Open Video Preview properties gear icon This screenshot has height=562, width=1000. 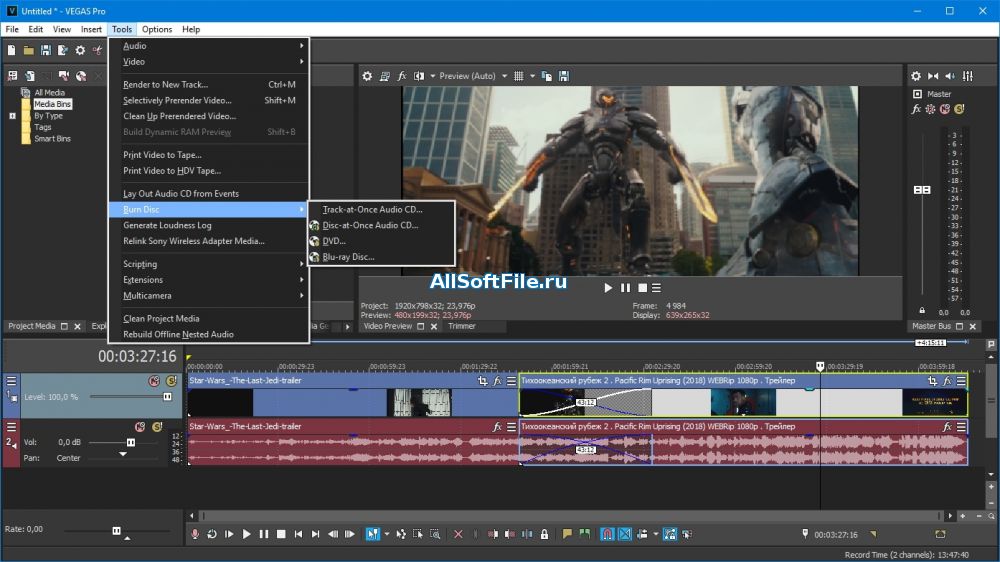coord(367,76)
